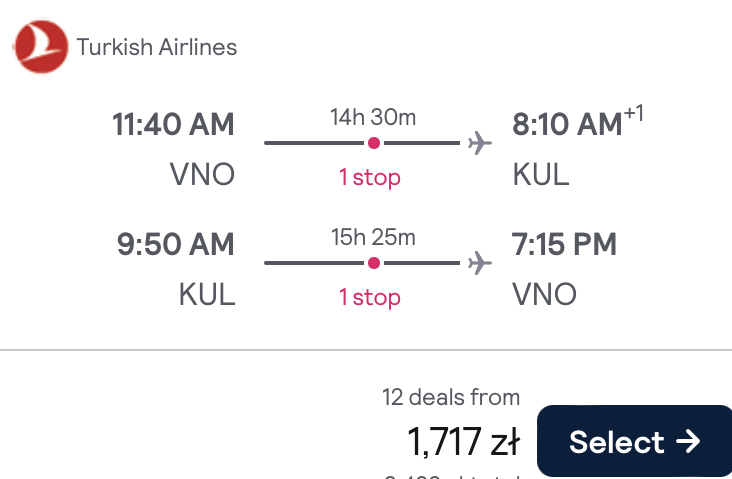This screenshot has height=479, width=732.
Task: Click the 1,717 zł price
Action: point(464,441)
